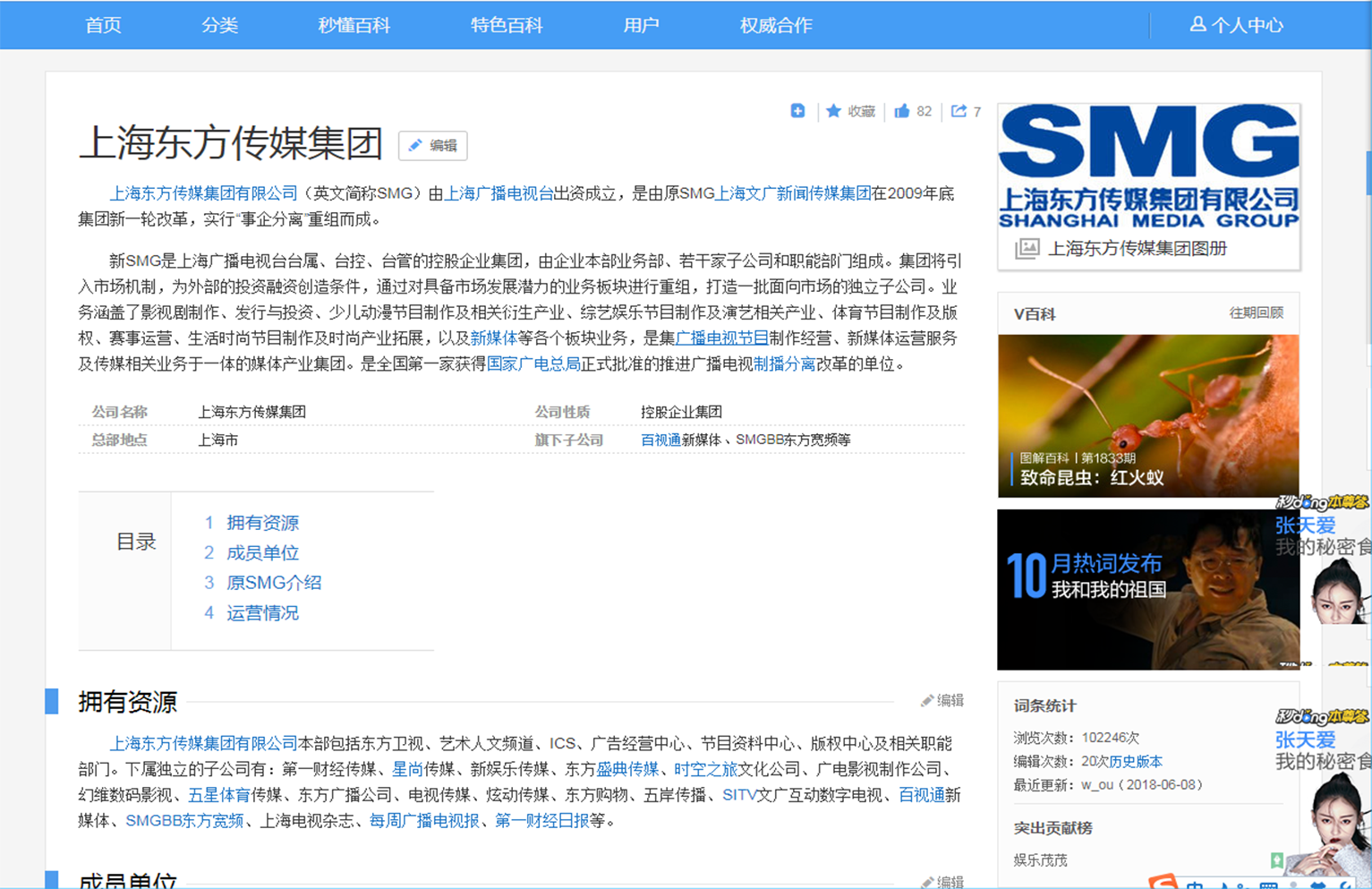This screenshot has height=889, width=1372.
Task: Click the 上海市 headquarters value
Action: (x=217, y=440)
